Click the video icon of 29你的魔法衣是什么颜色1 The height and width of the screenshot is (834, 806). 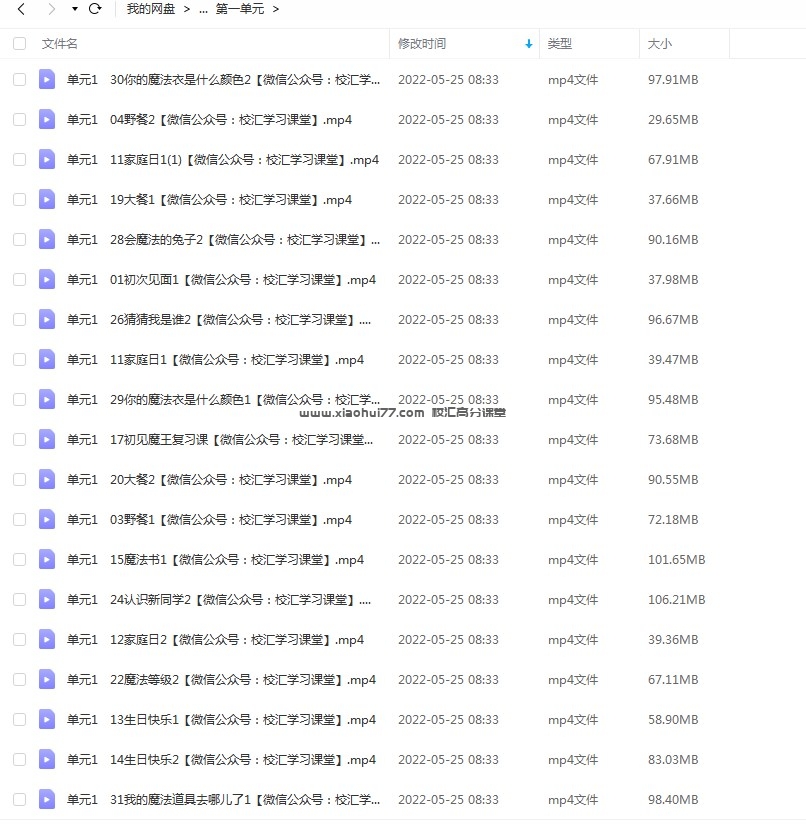click(x=47, y=399)
